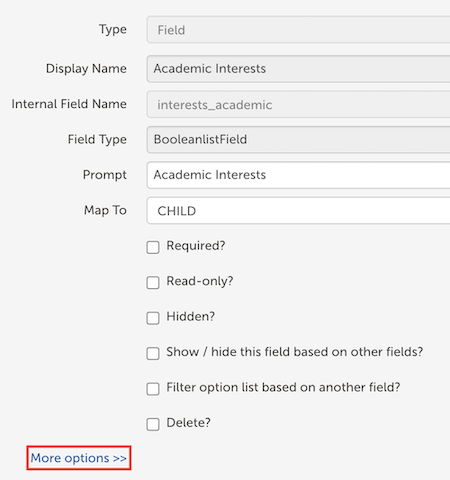This screenshot has height=480, width=450.
Task: Click the Field Type label
Action: (97, 140)
